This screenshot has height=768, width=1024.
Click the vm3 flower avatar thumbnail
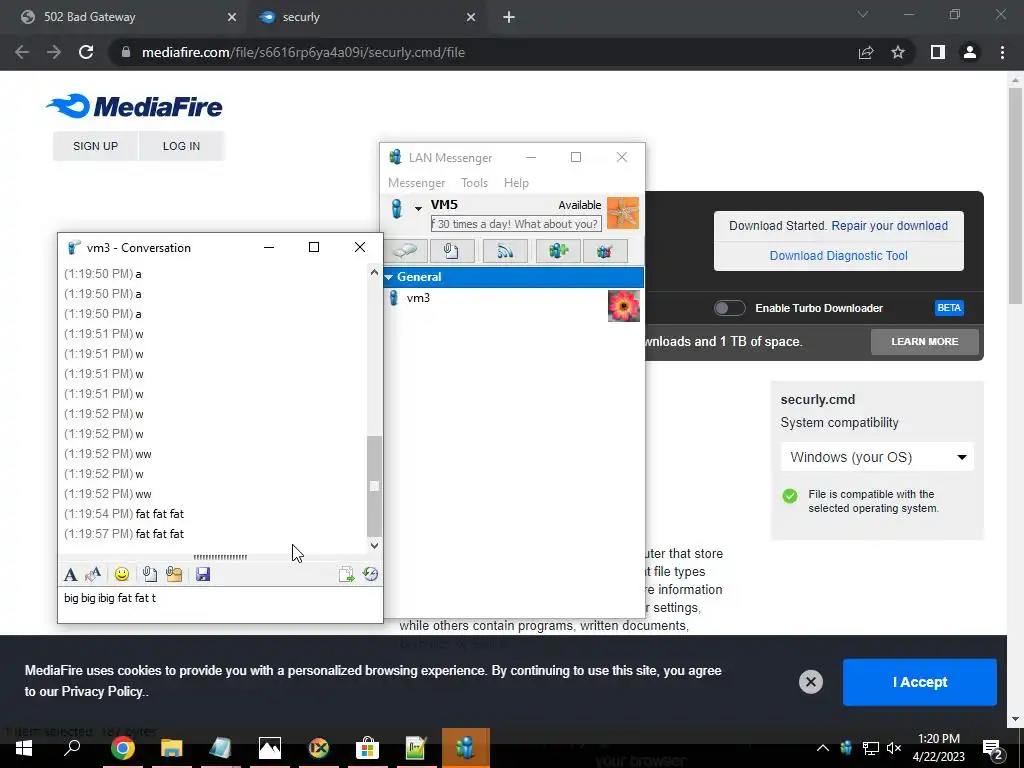pyautogui.click(x=624, y=306)
